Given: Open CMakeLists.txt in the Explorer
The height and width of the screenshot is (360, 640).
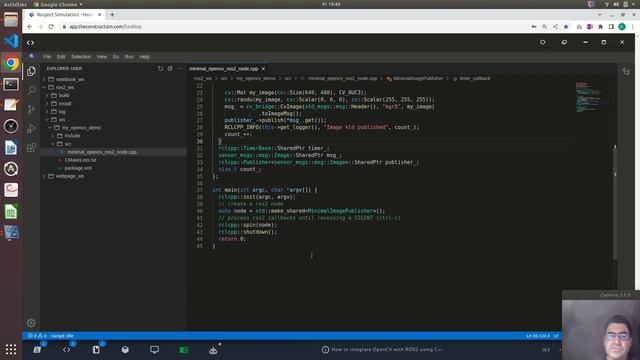Looking at the screenshot, I should [x=80, y=160].
